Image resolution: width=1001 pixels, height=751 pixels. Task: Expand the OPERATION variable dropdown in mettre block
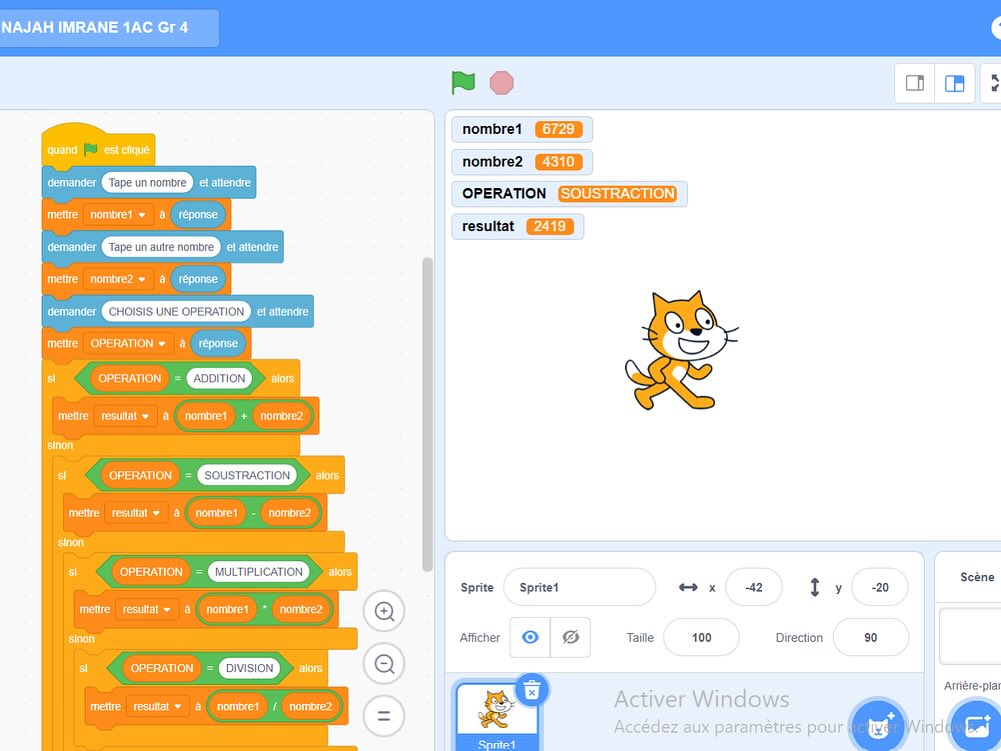click(162, 343)
